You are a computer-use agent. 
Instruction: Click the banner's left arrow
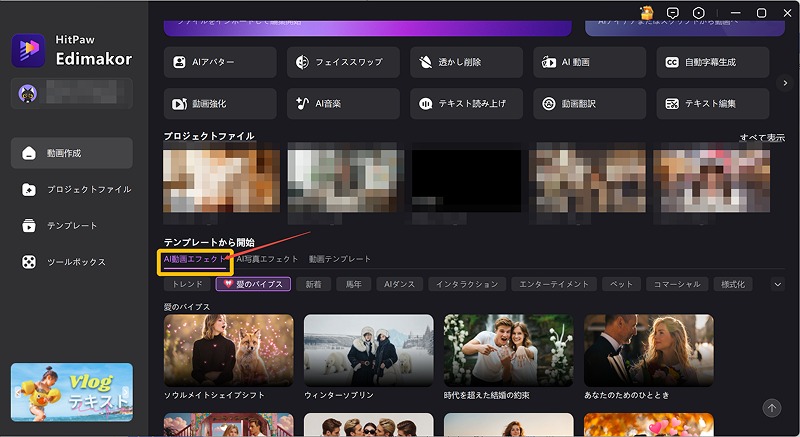point(18,392)
